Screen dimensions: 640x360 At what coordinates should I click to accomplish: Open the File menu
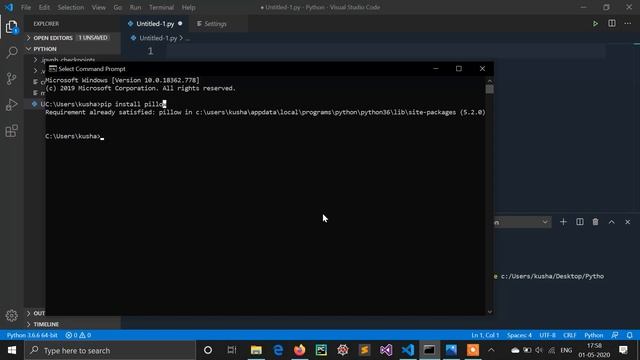26,7
